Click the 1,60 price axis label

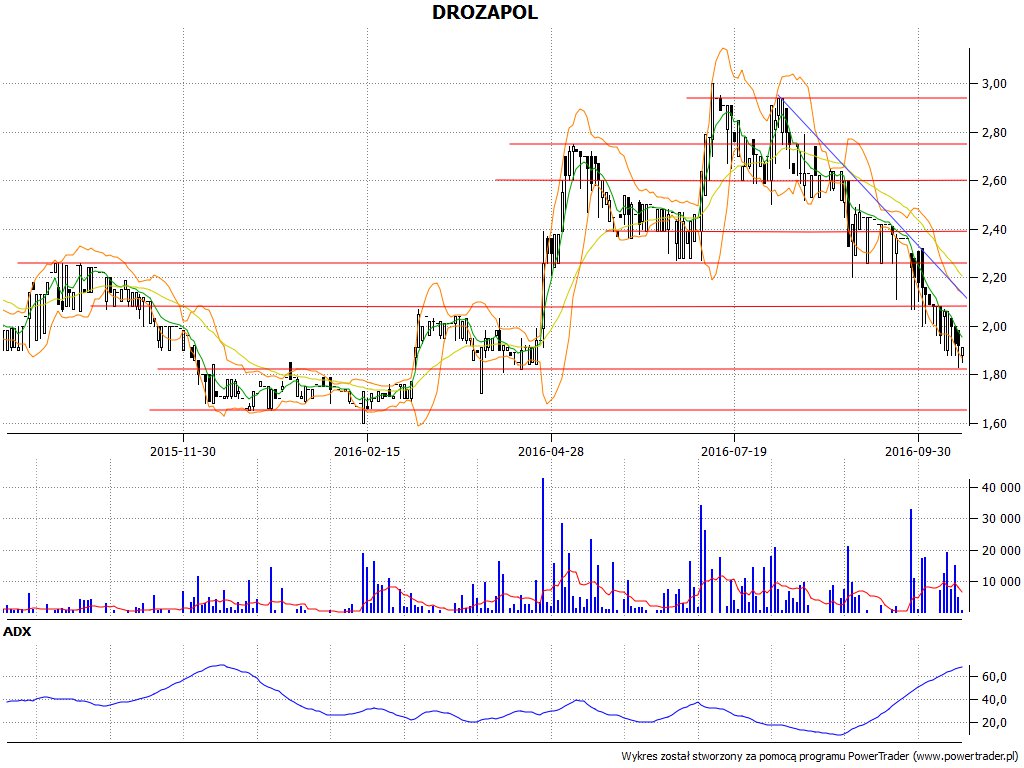point(993,424)
